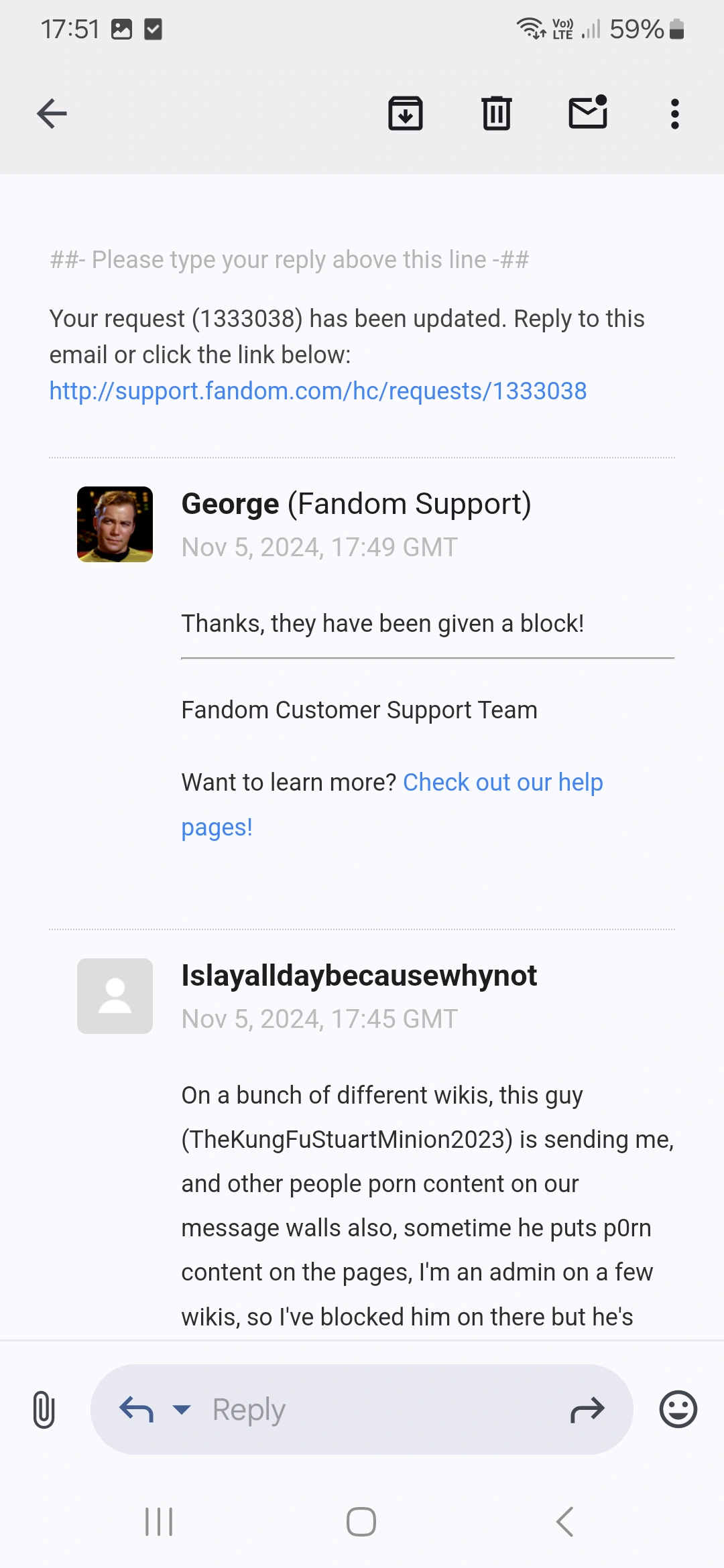Tap George's profile avatar
The height and width of the screenshot is (1568, 724).
coord(115,524)
